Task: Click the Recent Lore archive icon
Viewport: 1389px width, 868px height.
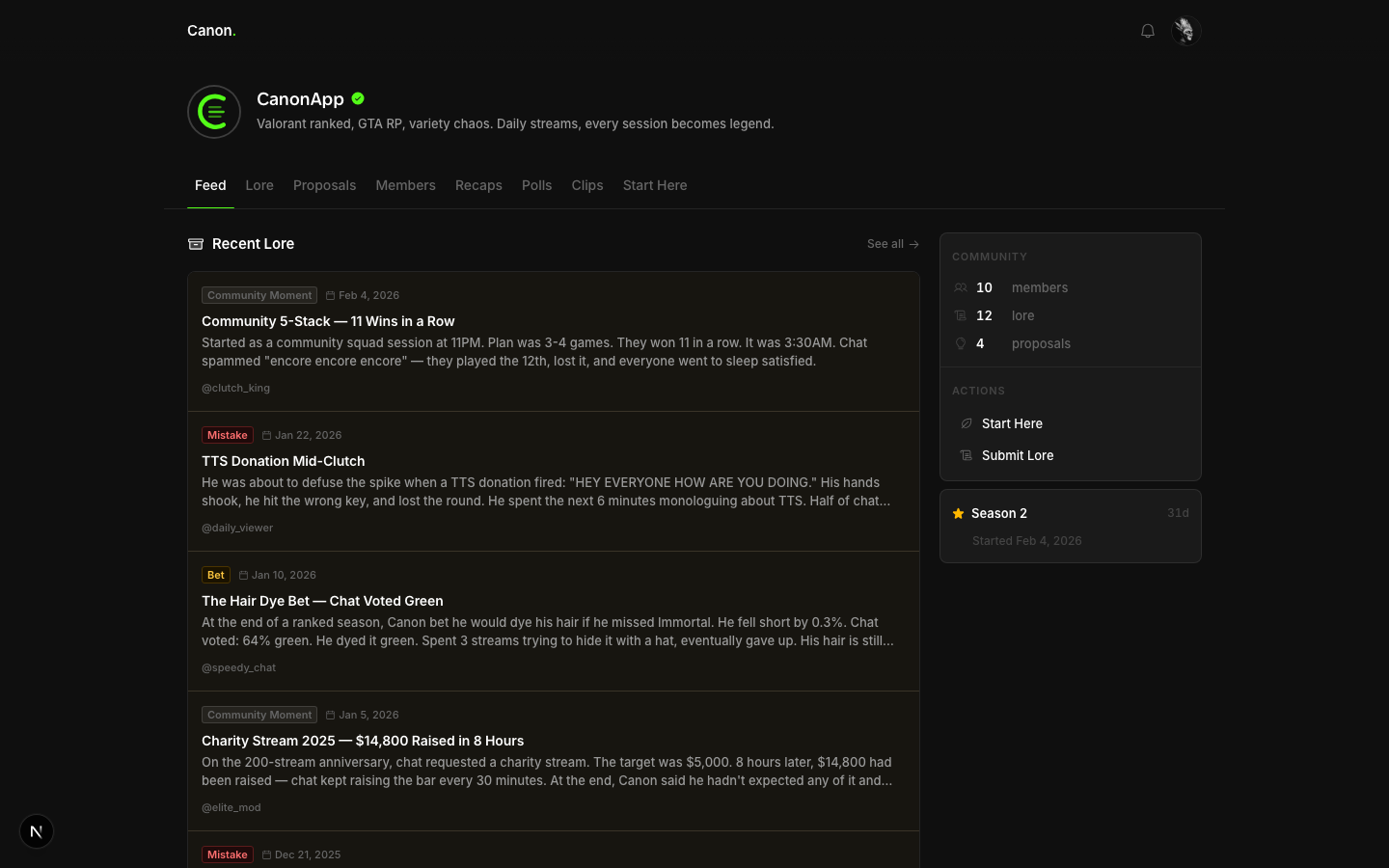Action: (196, 244)
